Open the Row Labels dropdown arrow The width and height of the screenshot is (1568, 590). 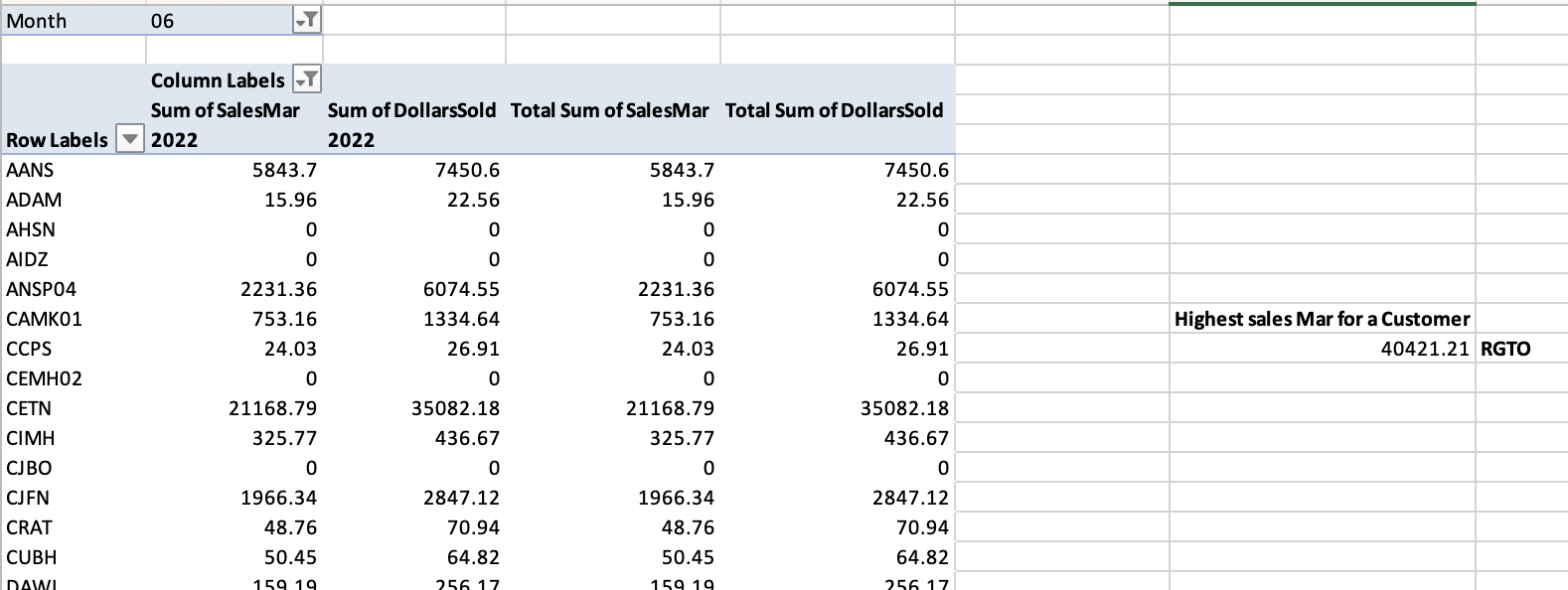point(129,139)
